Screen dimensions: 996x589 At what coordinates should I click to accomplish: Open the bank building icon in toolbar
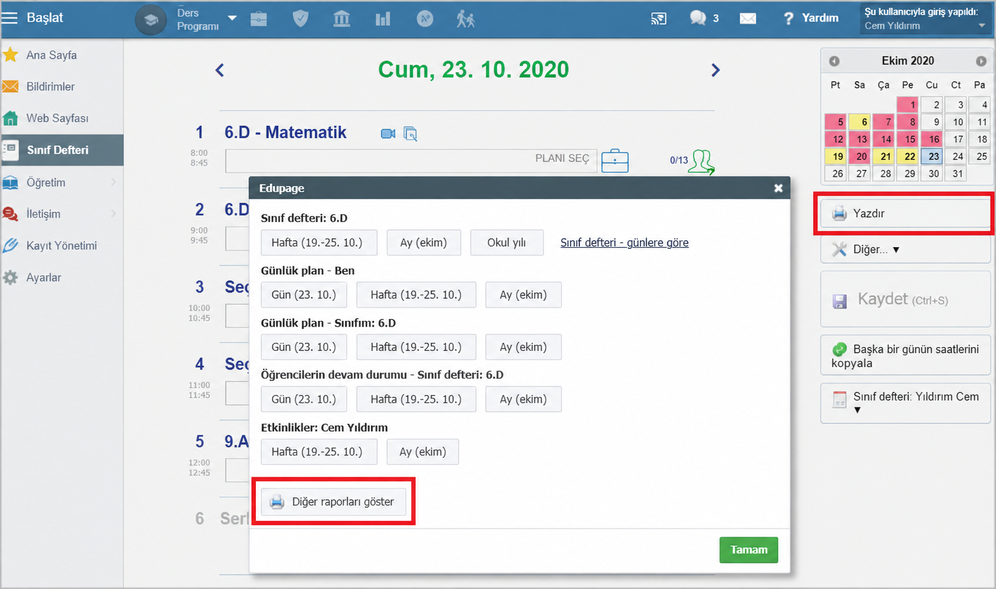342,18
